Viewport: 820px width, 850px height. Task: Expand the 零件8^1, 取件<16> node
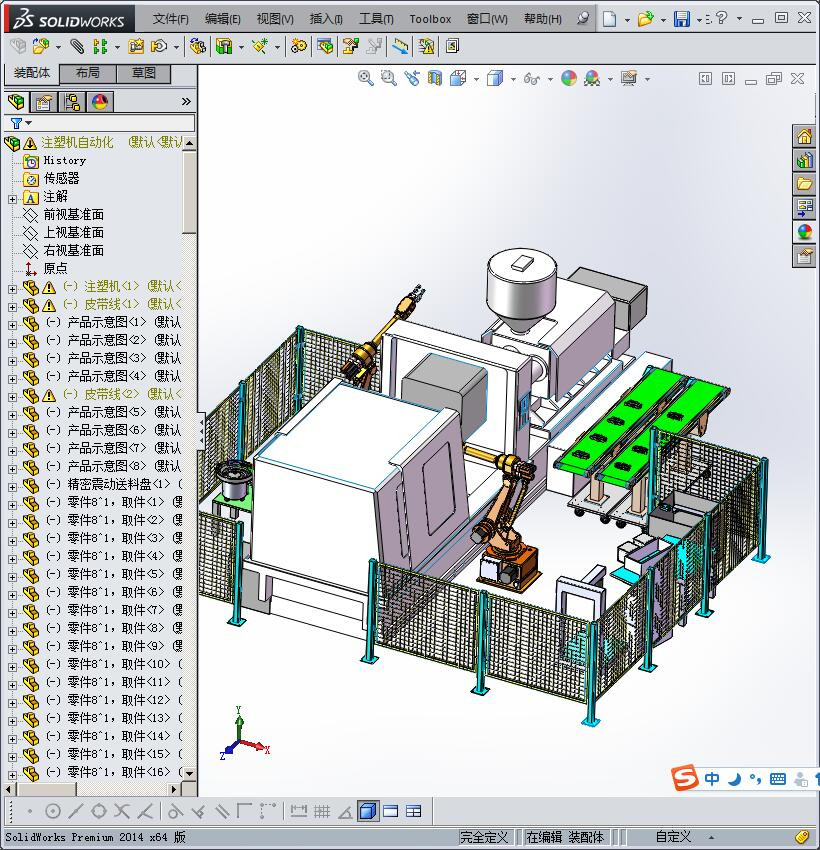point(12,775)
